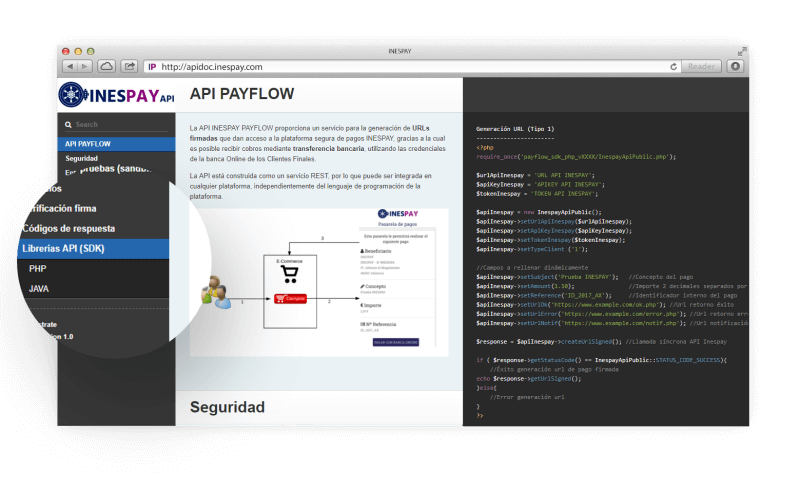Click the API PAYFLOW page heading
The width and height of the screenshot is (800, 490).
[242, 94]
